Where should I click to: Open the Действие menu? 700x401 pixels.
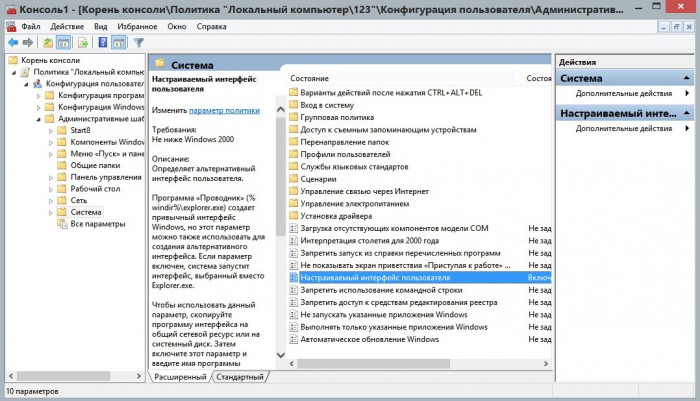click(67, 26)
